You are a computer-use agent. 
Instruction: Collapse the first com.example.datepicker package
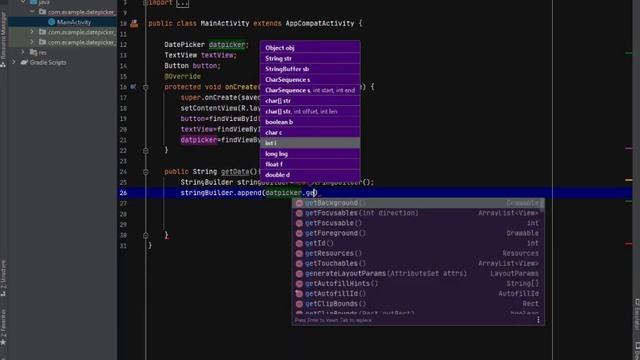32,12
